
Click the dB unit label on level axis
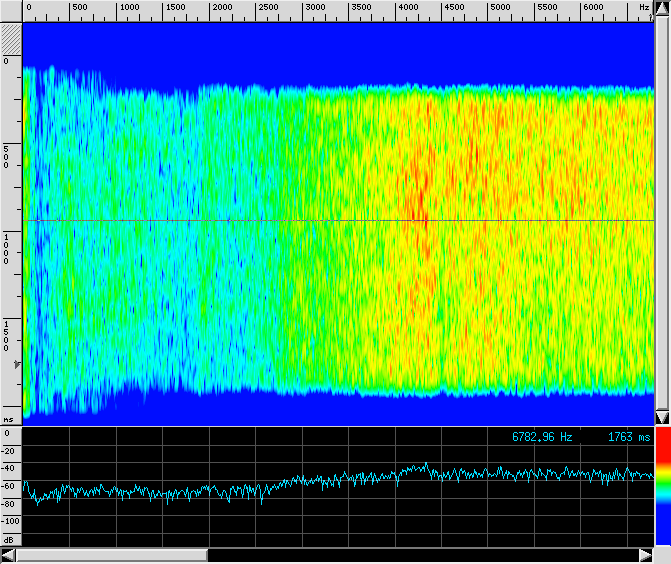(8, 539)
